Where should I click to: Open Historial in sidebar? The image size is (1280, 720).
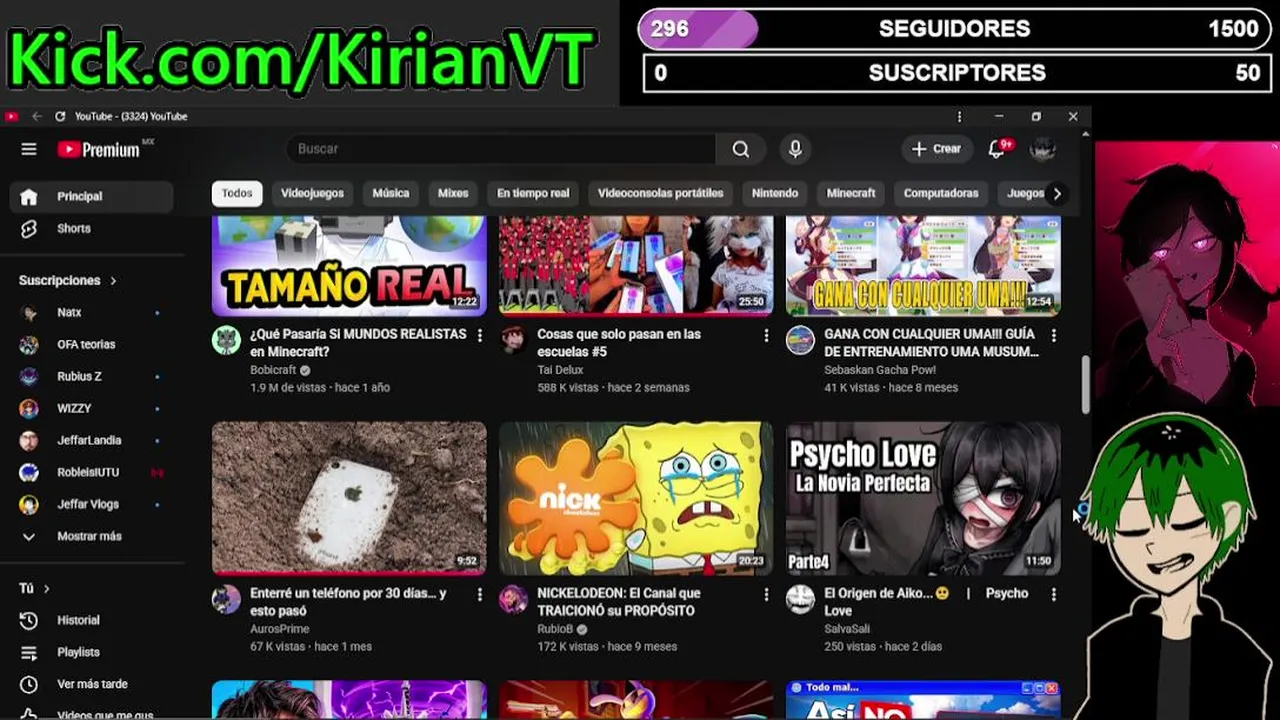[92, 620]
